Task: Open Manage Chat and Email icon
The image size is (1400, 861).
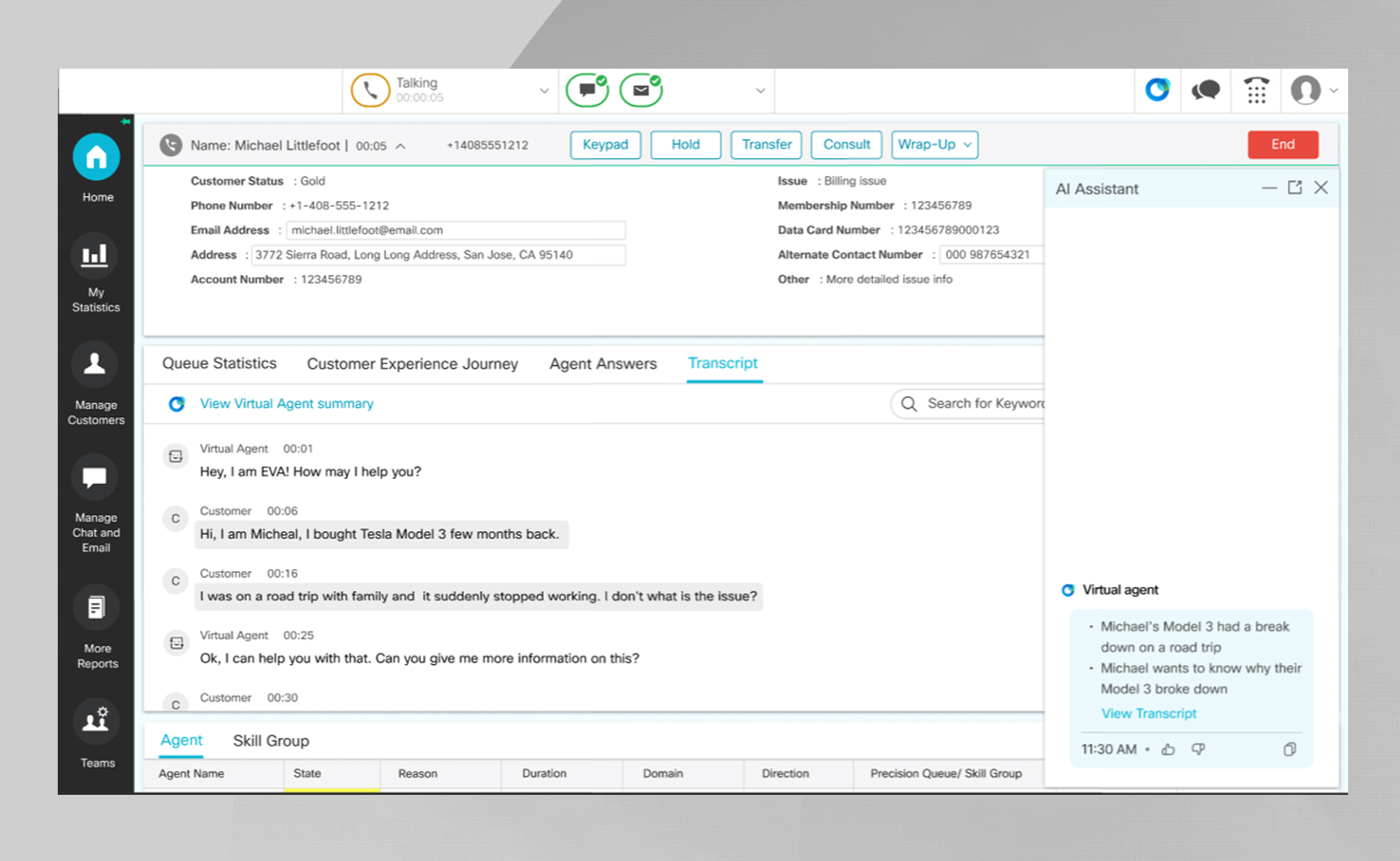Action: (95, 477)
